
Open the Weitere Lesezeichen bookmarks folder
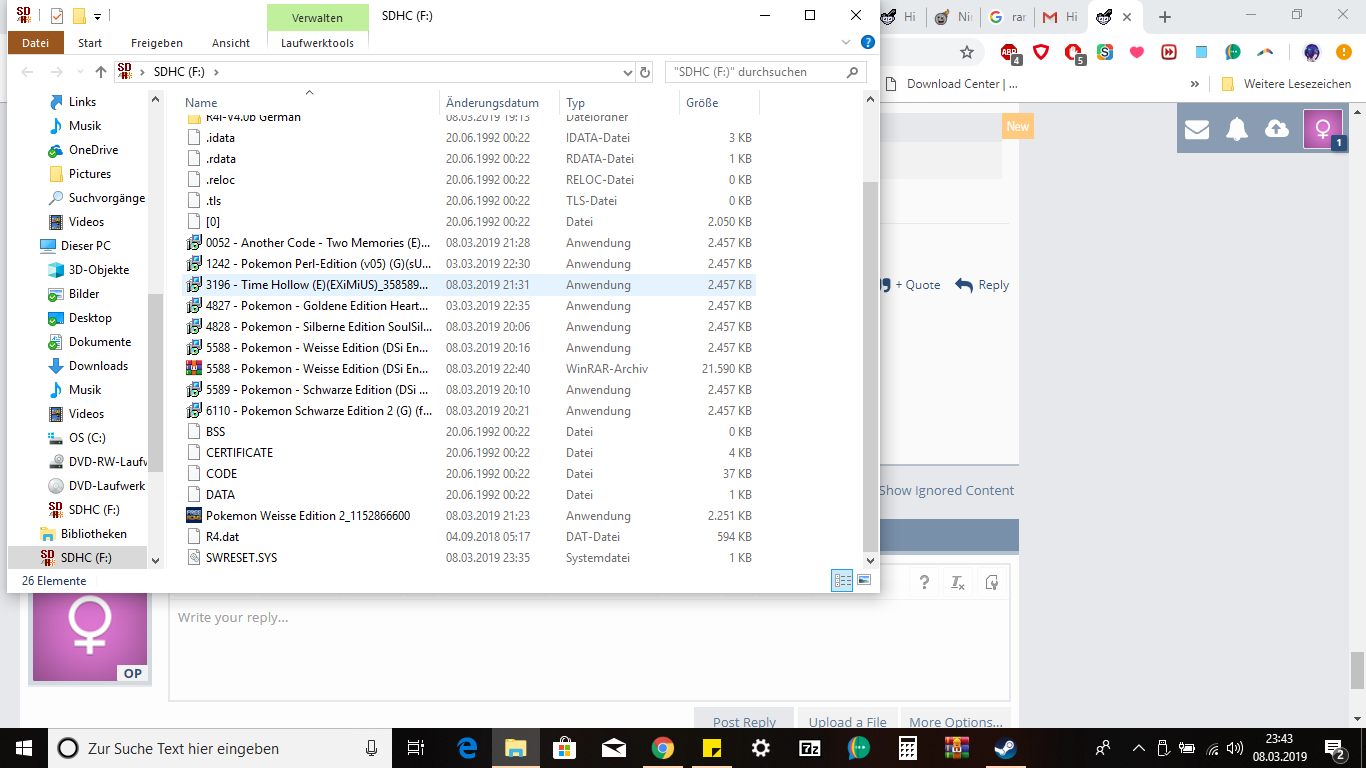coord(1286,84)
